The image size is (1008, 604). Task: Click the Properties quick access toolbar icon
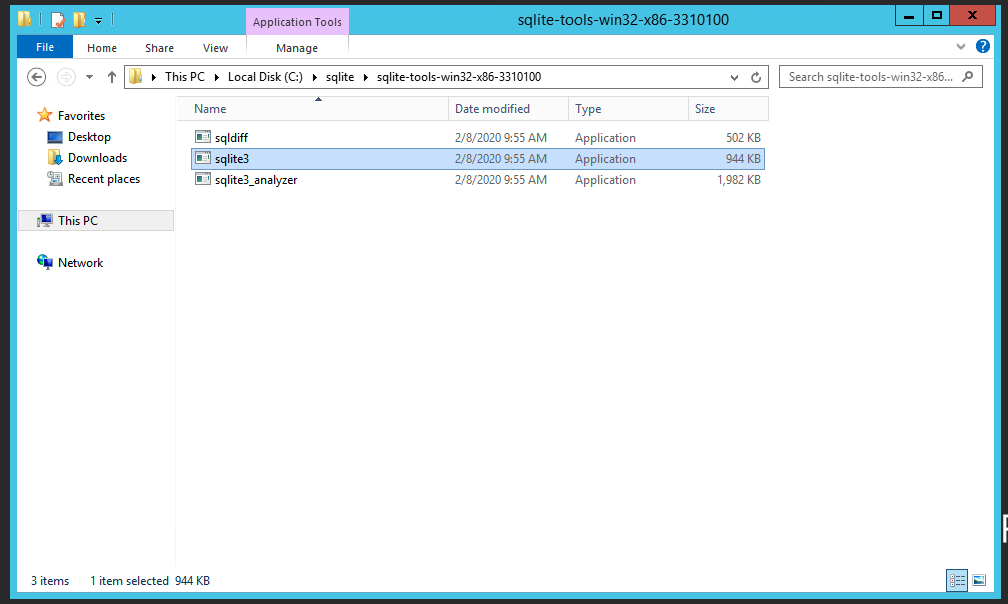(x=58, y=20)
